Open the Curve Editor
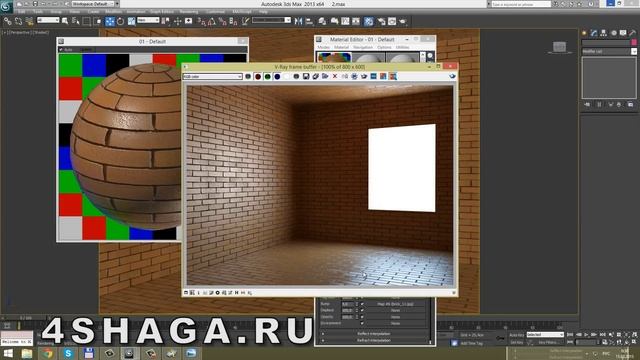 [x=345, y=21]
